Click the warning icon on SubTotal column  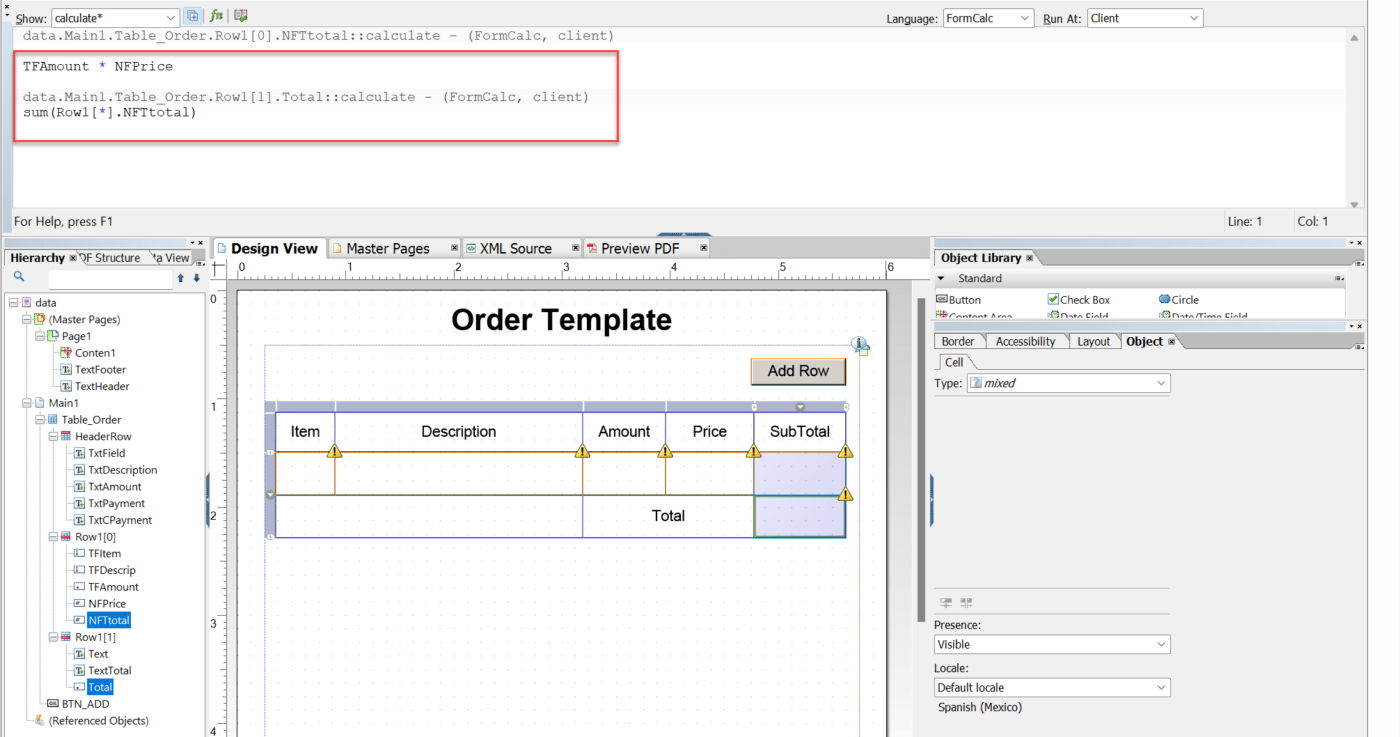pos(845,452)
